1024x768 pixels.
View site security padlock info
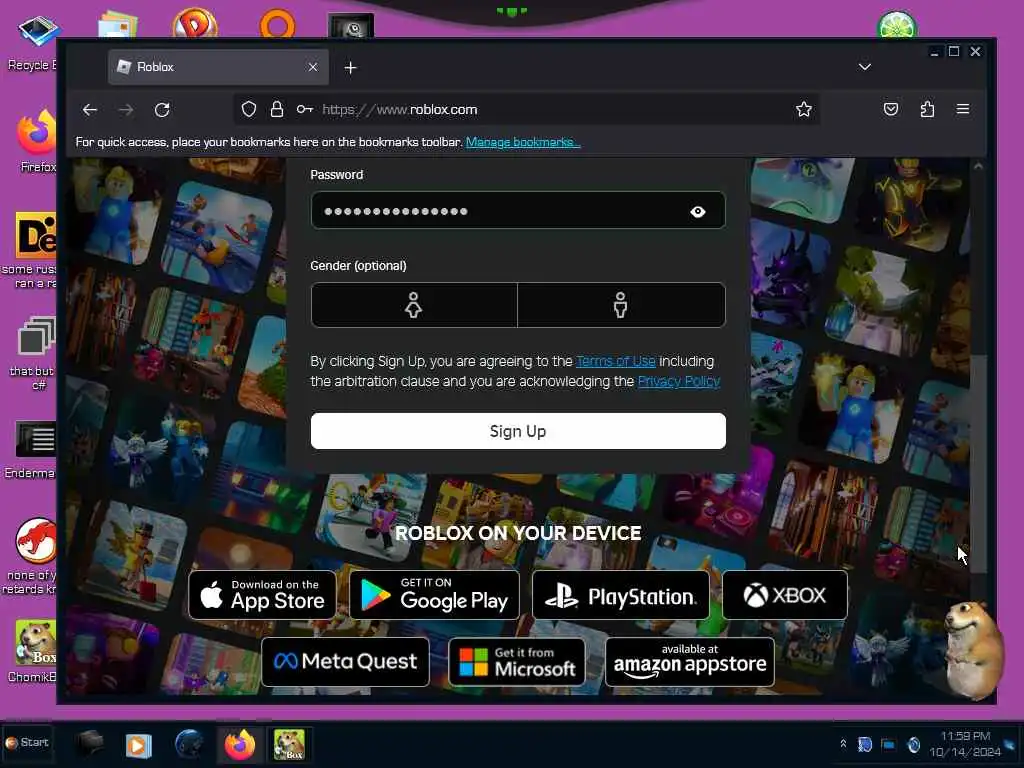click(277, 109)
